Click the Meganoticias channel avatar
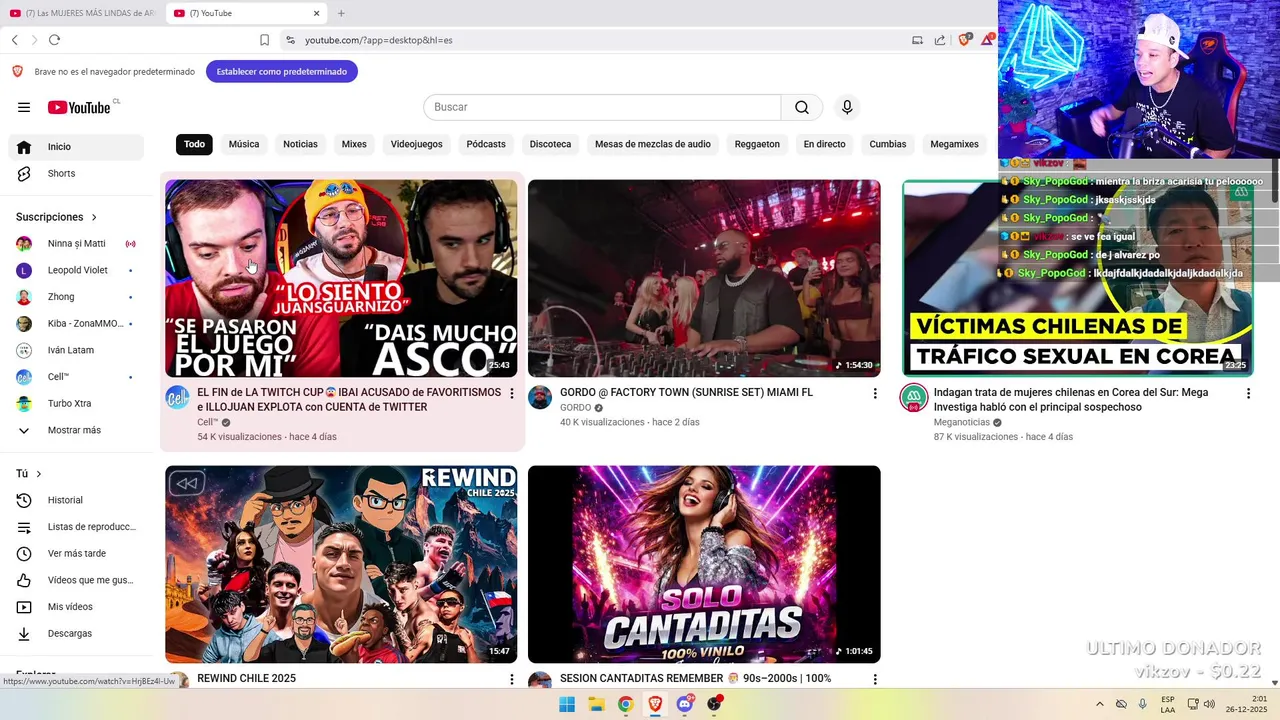 click(913, 397)
